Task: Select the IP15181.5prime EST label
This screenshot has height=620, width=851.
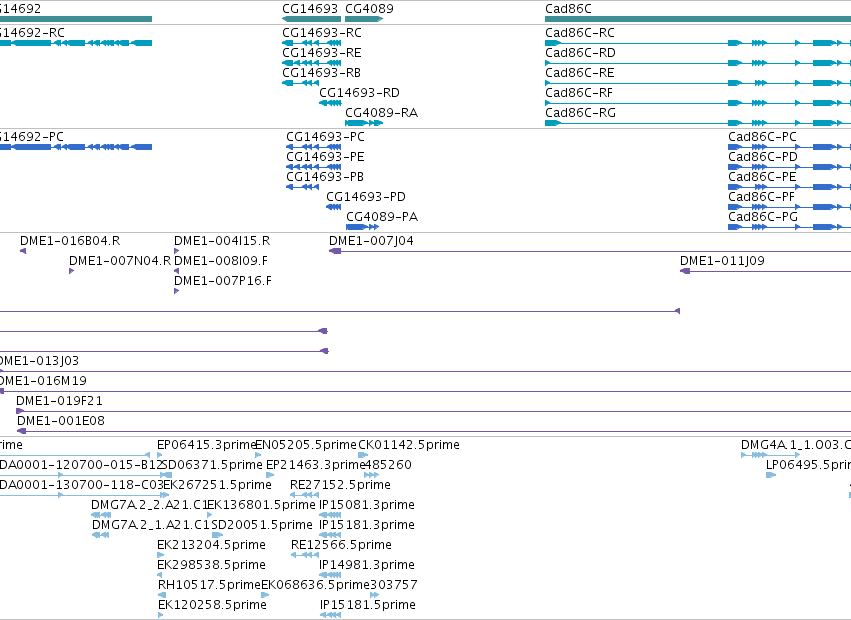Action: pos(368,605)
